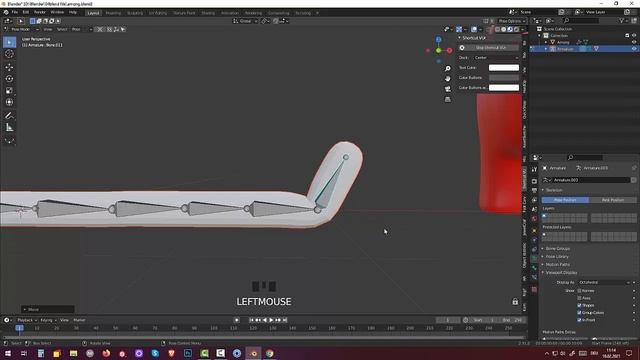The height and width of the screenshot is (360, 640).
Task: Open the Output properties tab icon
Action: [x=534, y=191]
